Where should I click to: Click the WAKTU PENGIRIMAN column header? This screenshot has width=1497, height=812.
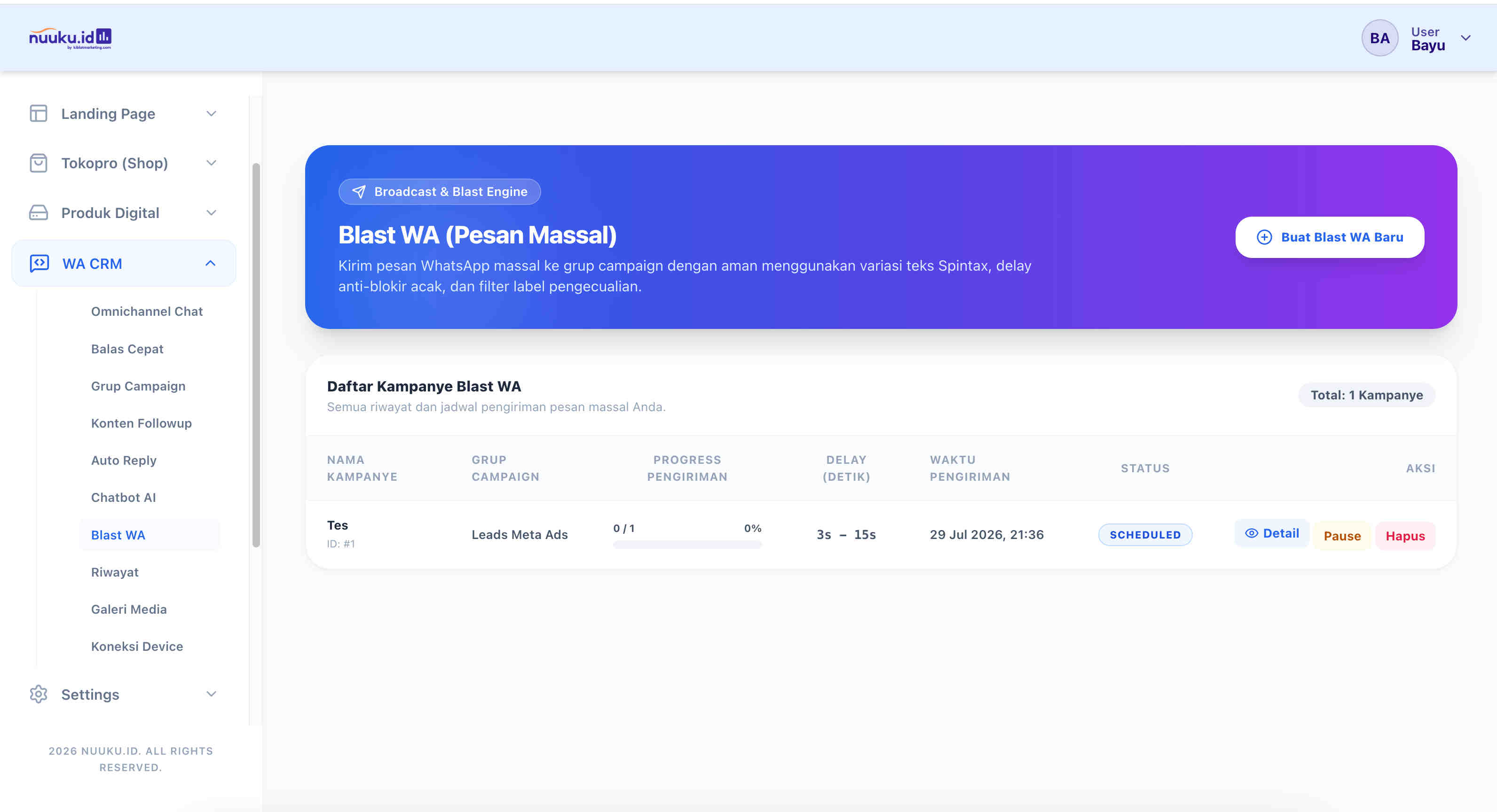tap(970, 468)
